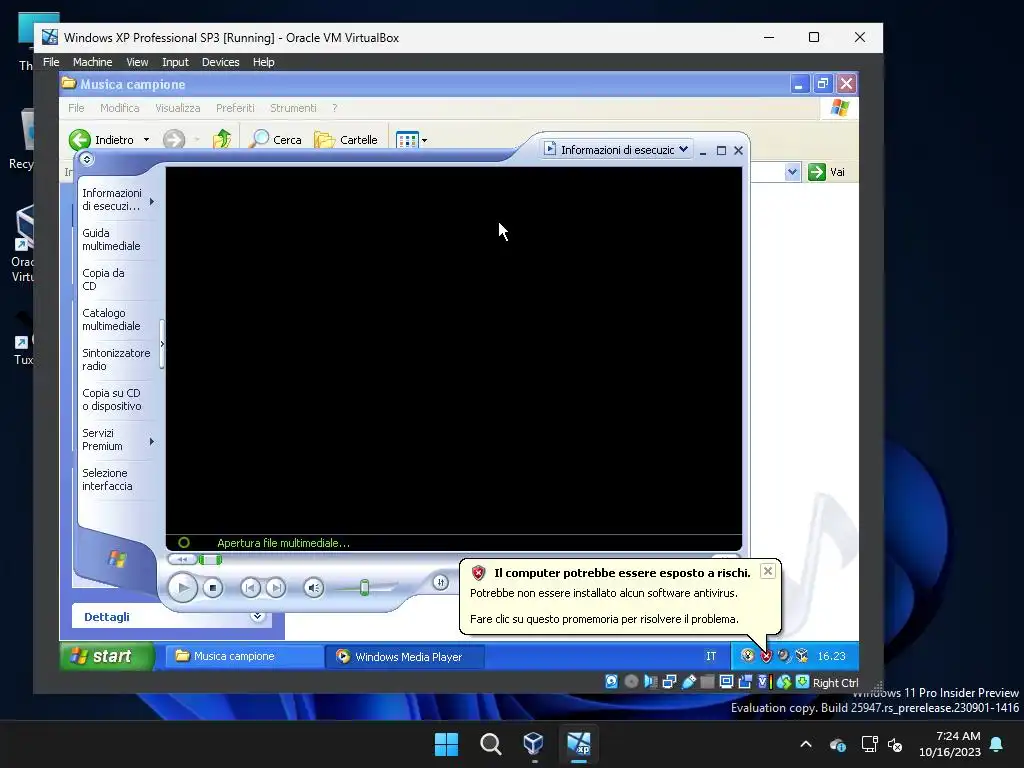
Task: Click VirtualBox shared folders status icon
Action: (x=707, y=682)
